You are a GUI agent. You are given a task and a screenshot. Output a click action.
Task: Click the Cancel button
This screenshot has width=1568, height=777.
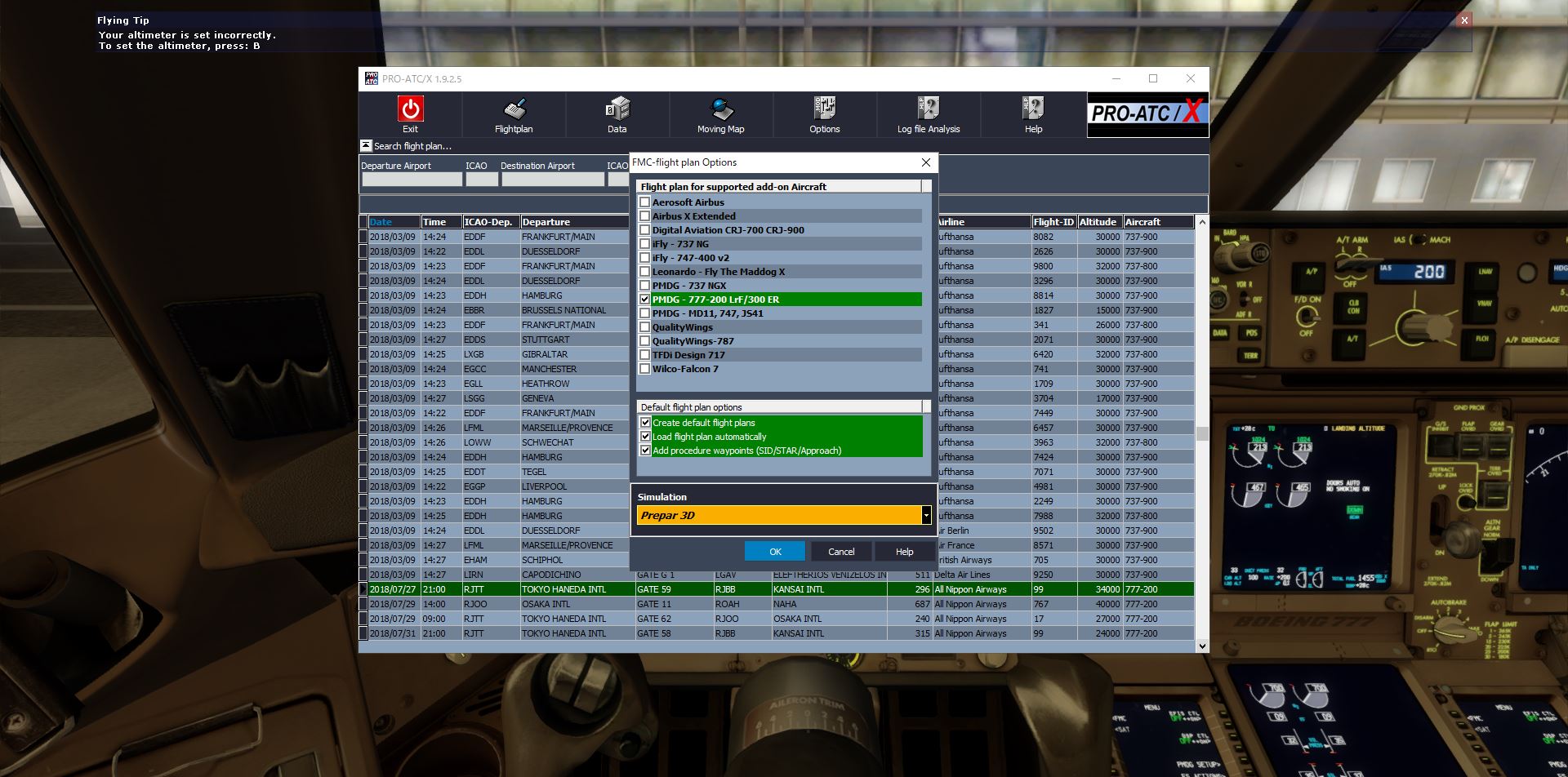[841, 552]
